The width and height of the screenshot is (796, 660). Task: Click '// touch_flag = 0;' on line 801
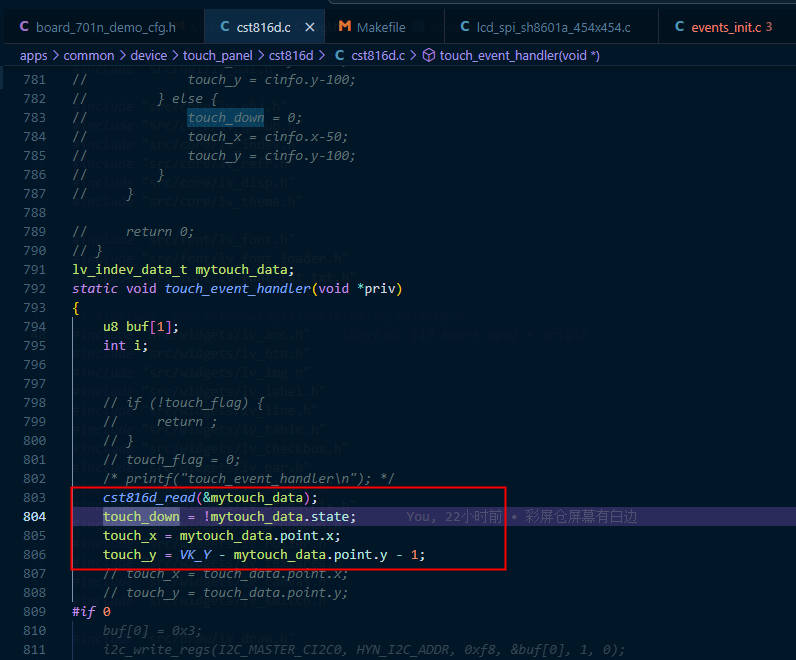[x=171, y=460]
